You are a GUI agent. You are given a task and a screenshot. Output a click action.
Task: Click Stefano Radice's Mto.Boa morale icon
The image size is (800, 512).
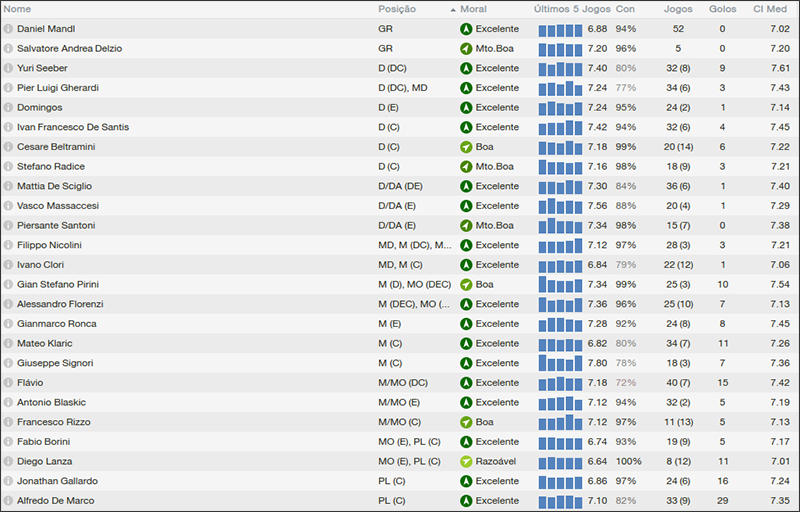tap(466, 166)
